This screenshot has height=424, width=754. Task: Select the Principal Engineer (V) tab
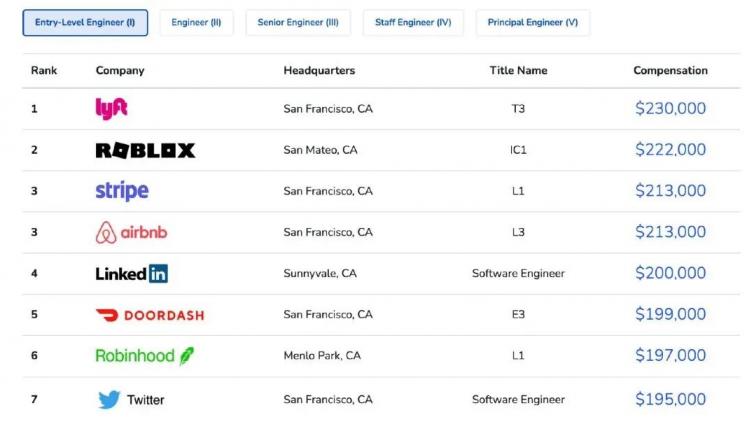[532, 23]
